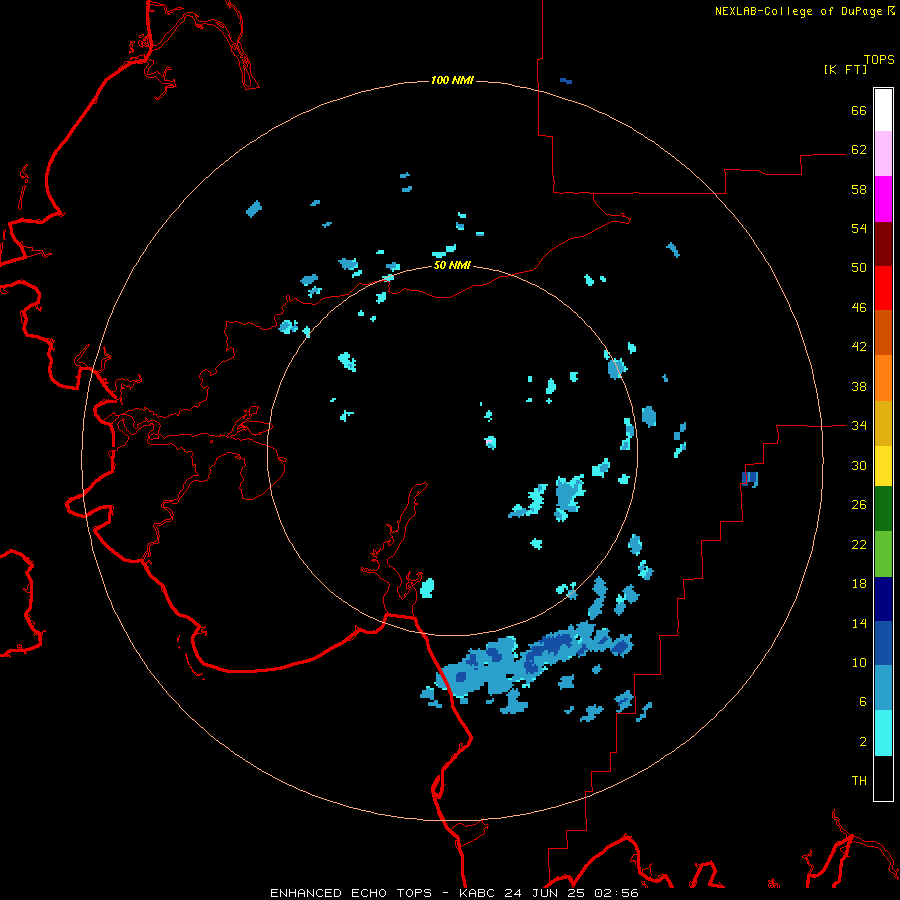Select the yellow swatch beside 30

click(x=883, y=466)
